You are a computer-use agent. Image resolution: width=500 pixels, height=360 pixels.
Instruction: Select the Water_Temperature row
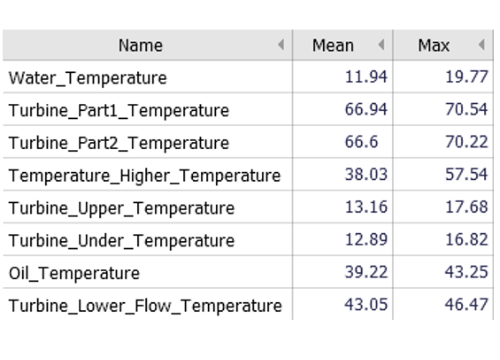point(248,77)
